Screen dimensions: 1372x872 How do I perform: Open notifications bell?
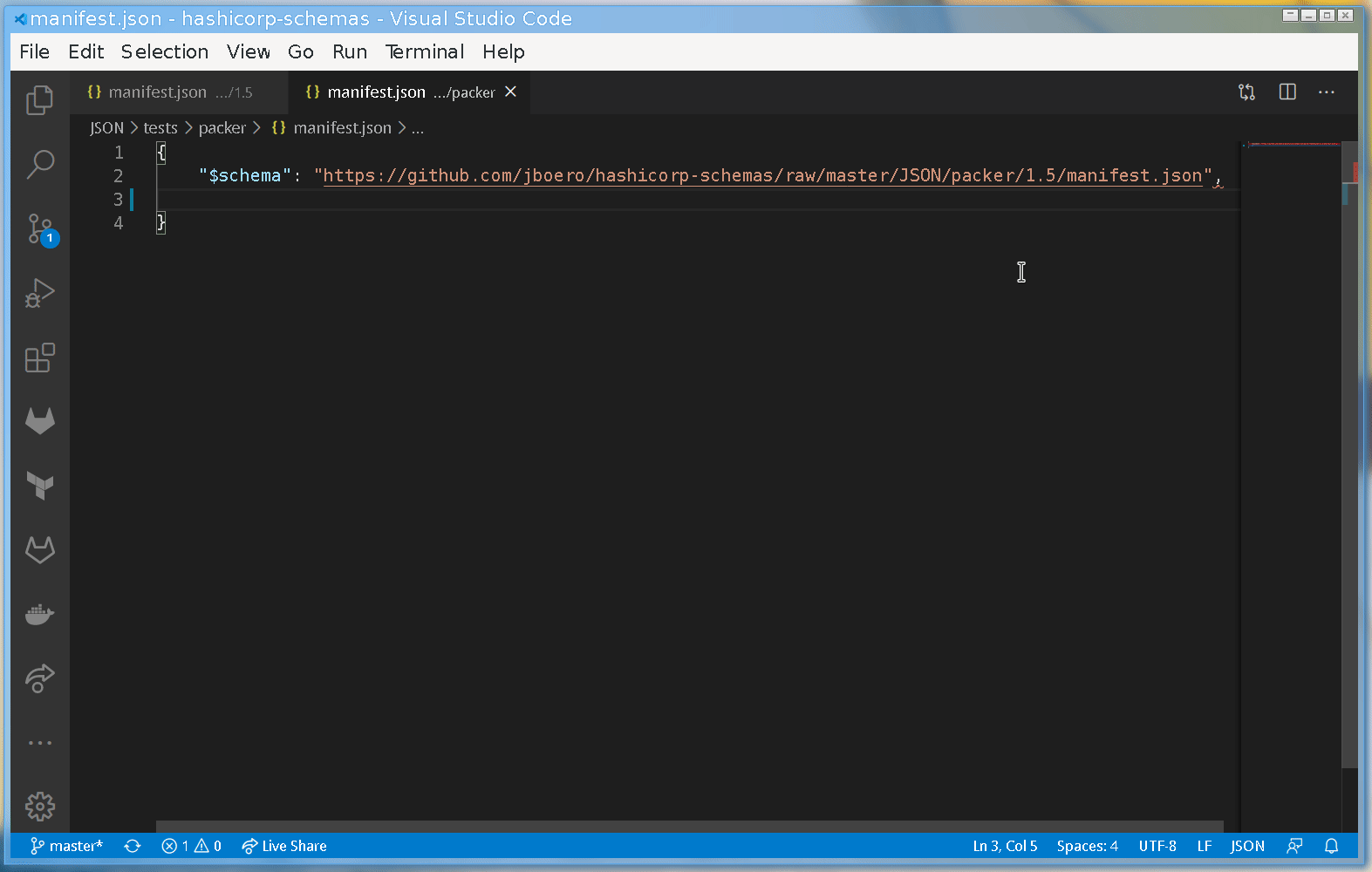pos(1332,846)
